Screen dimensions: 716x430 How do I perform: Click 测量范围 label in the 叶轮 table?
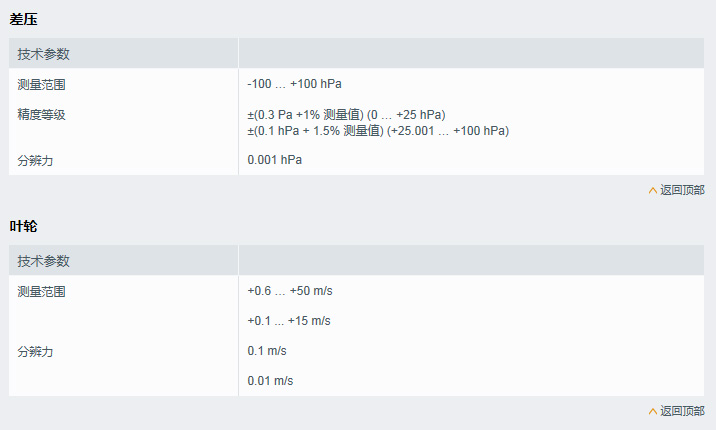pyautogui.click(x=42, y=291)
